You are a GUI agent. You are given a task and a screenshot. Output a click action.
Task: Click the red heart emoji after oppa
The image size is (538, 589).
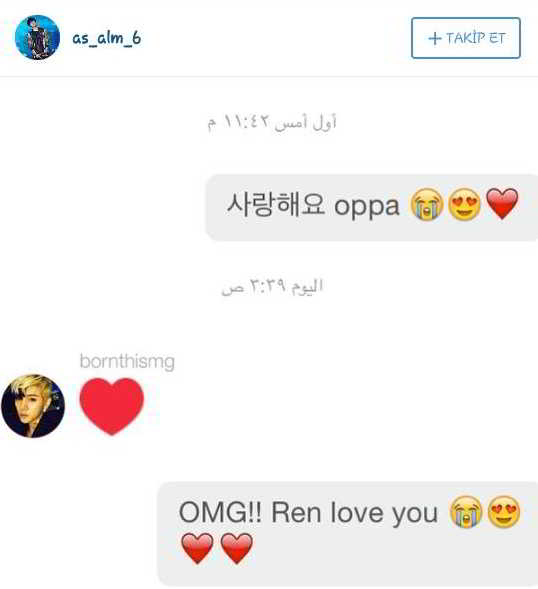click(502, 204)
